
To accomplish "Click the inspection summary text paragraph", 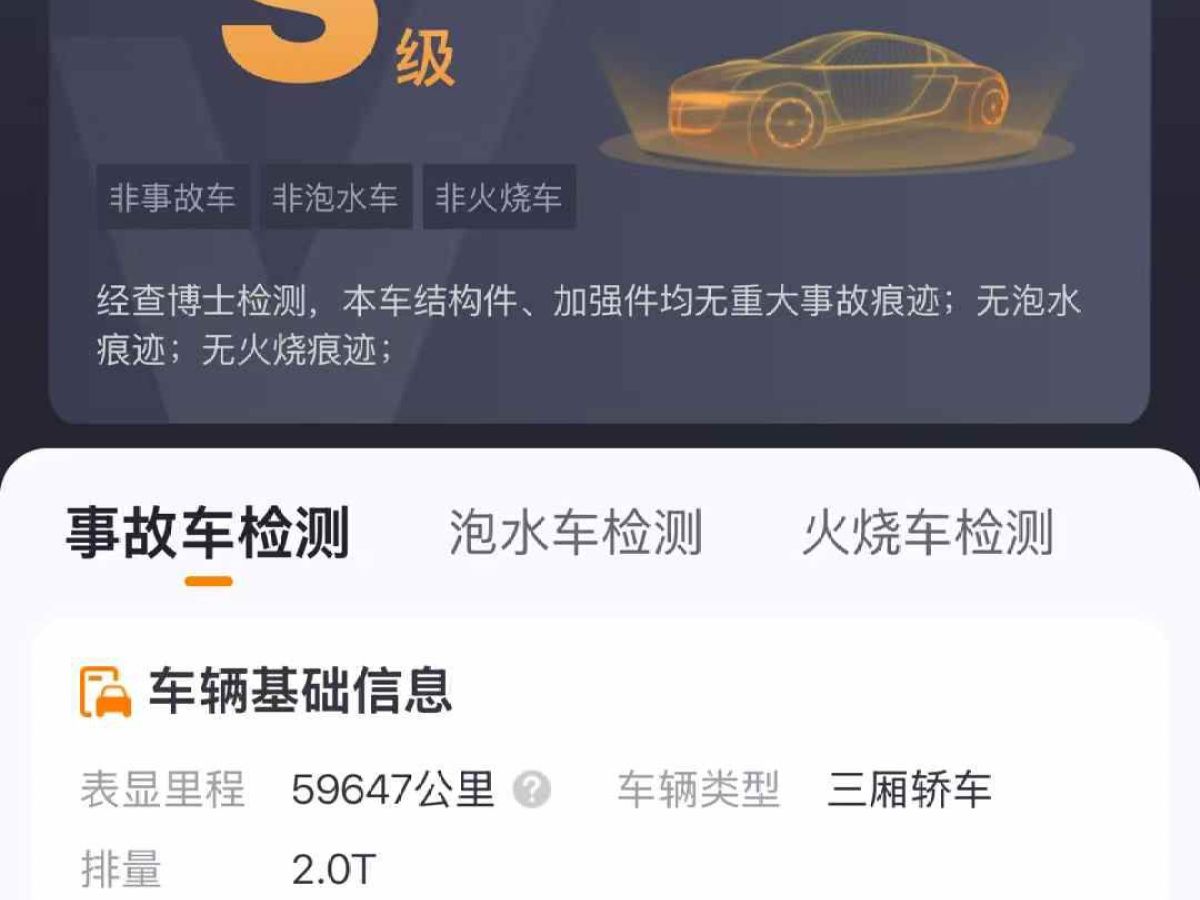I will (589, 325).
